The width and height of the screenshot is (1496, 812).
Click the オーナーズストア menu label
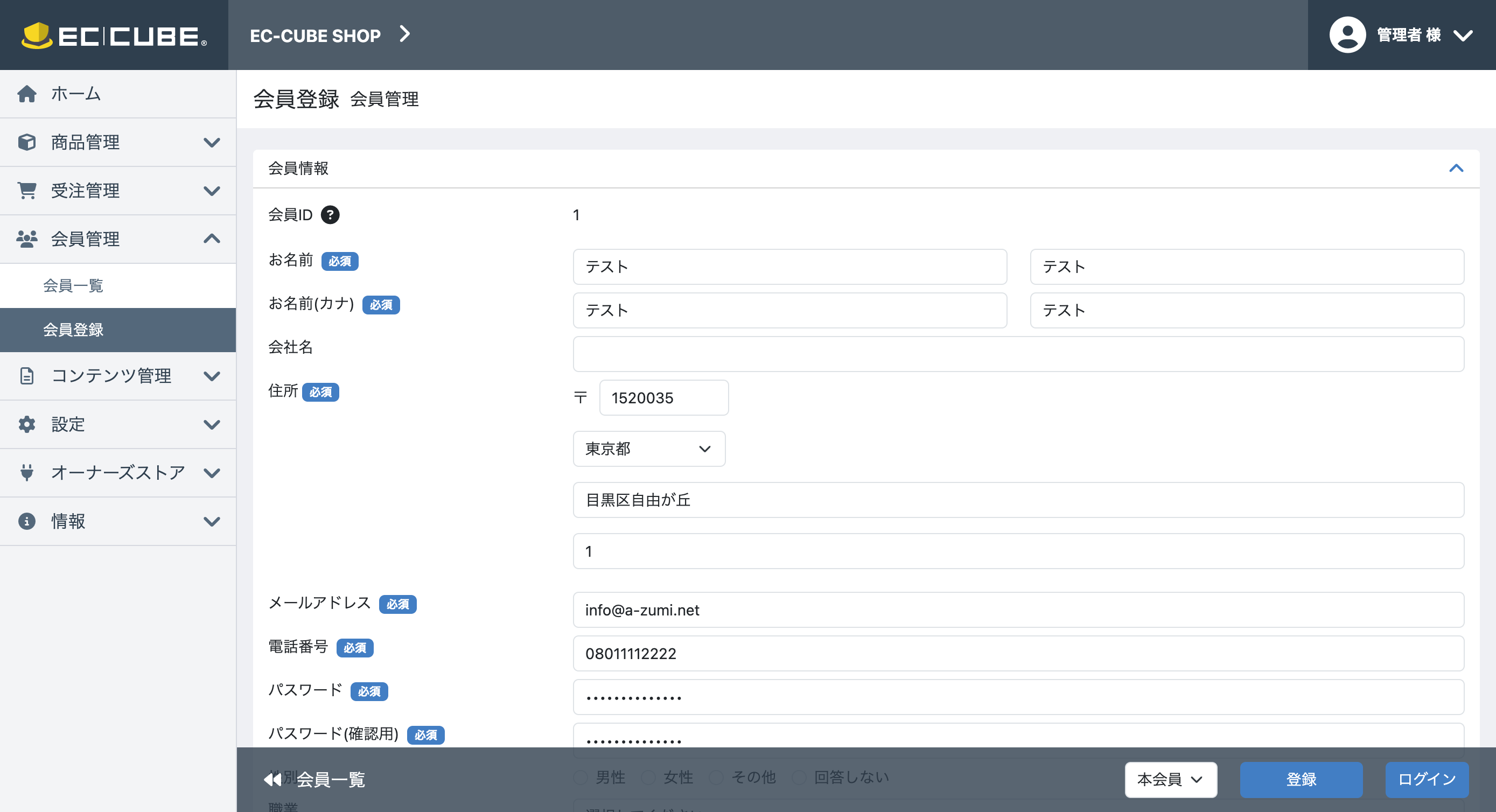(x=118, y=473)
